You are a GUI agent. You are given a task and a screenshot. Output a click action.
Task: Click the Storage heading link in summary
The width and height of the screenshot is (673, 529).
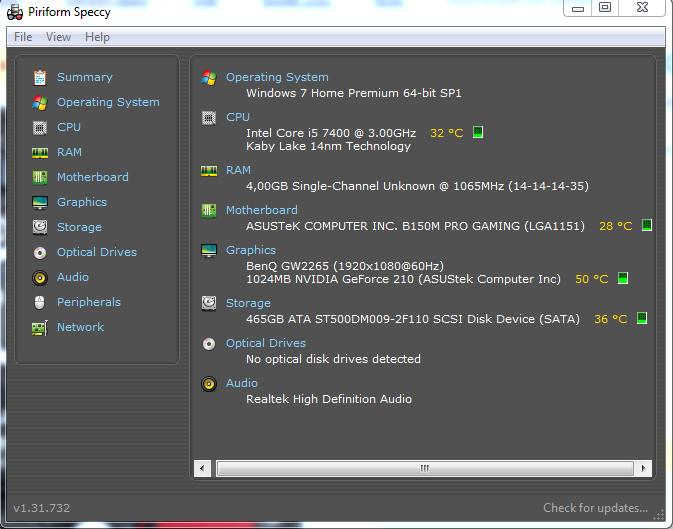click(x=249, y=303)
